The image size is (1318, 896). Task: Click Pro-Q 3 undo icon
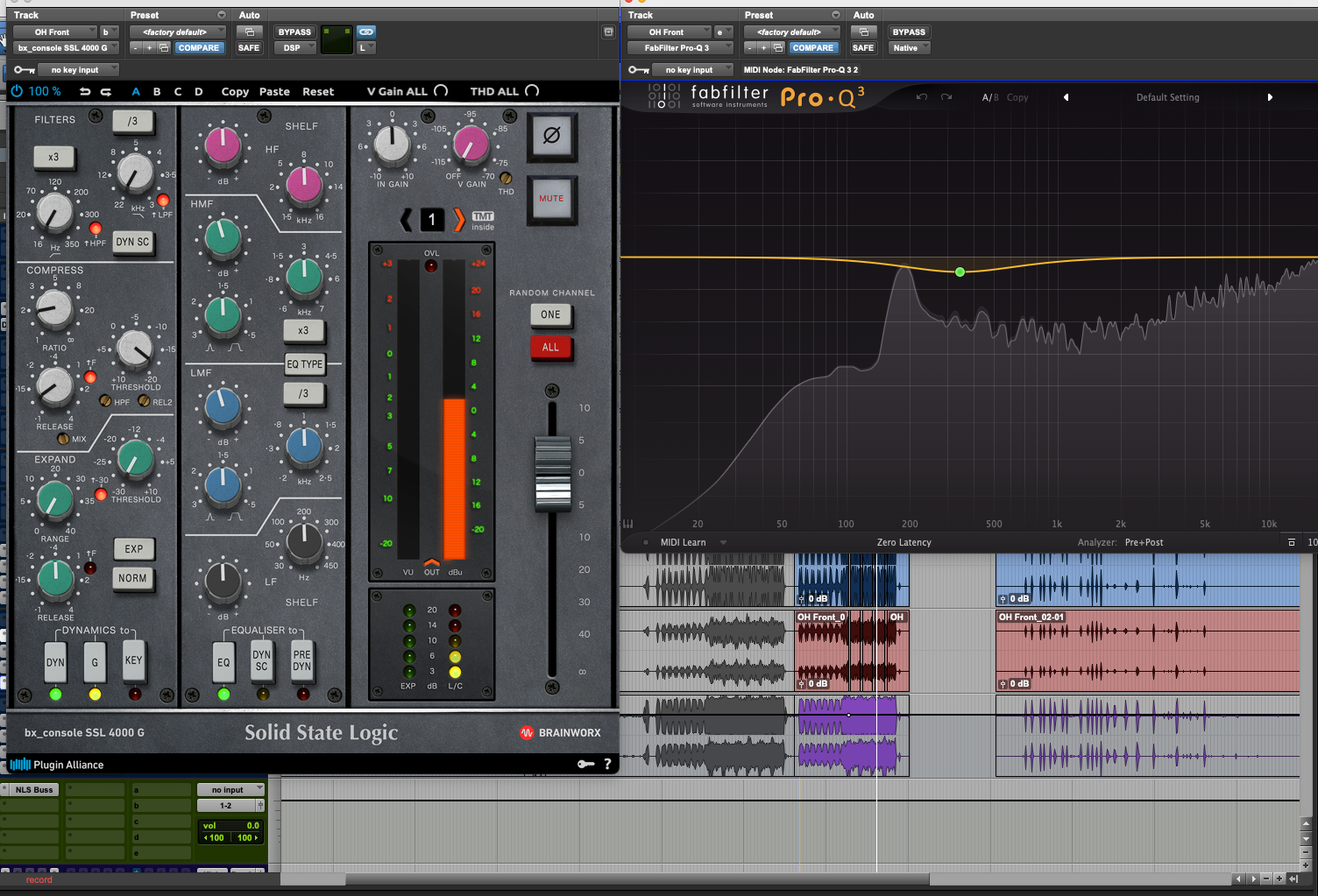coord(922,97)
